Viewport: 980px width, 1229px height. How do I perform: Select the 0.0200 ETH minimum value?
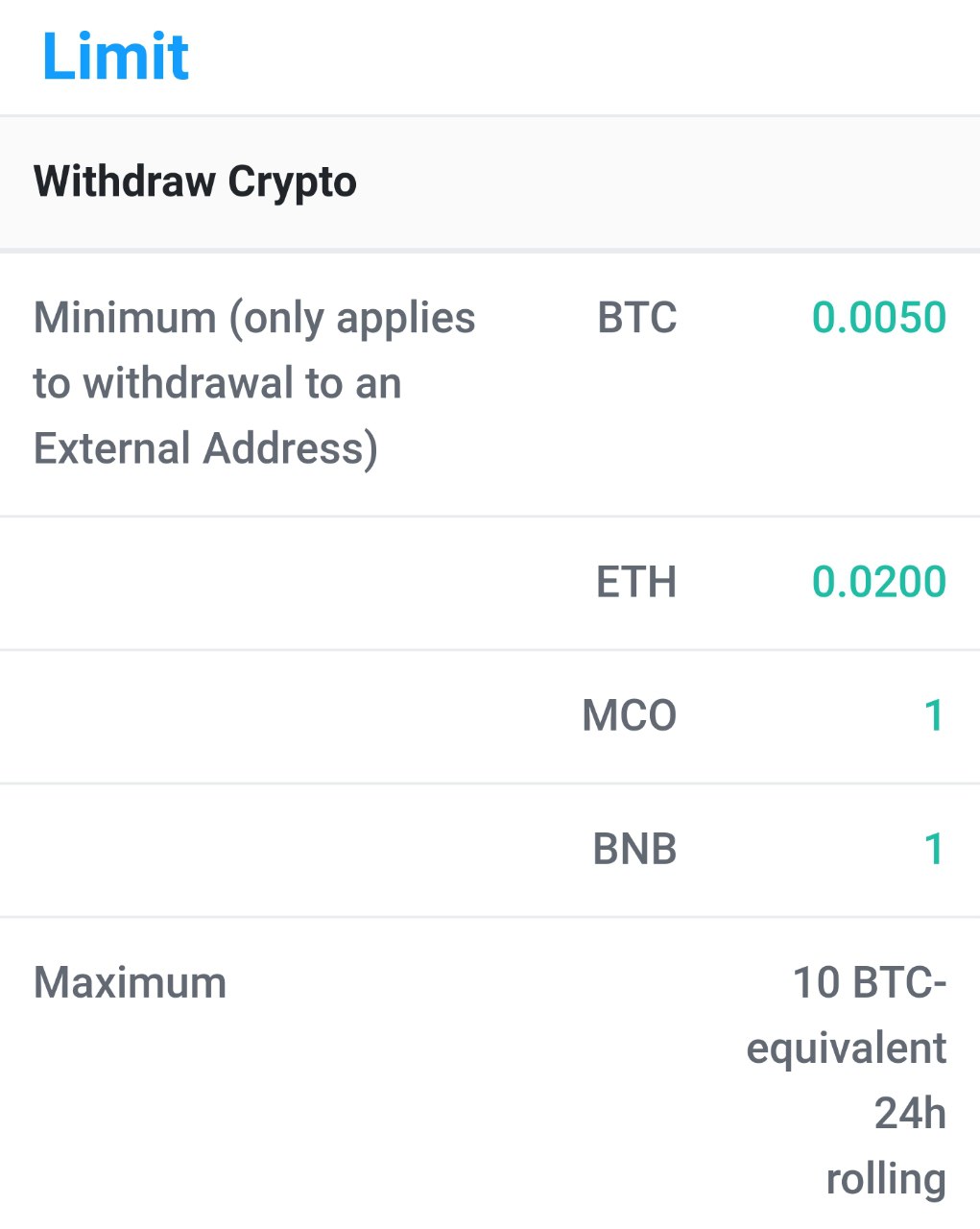878,582
